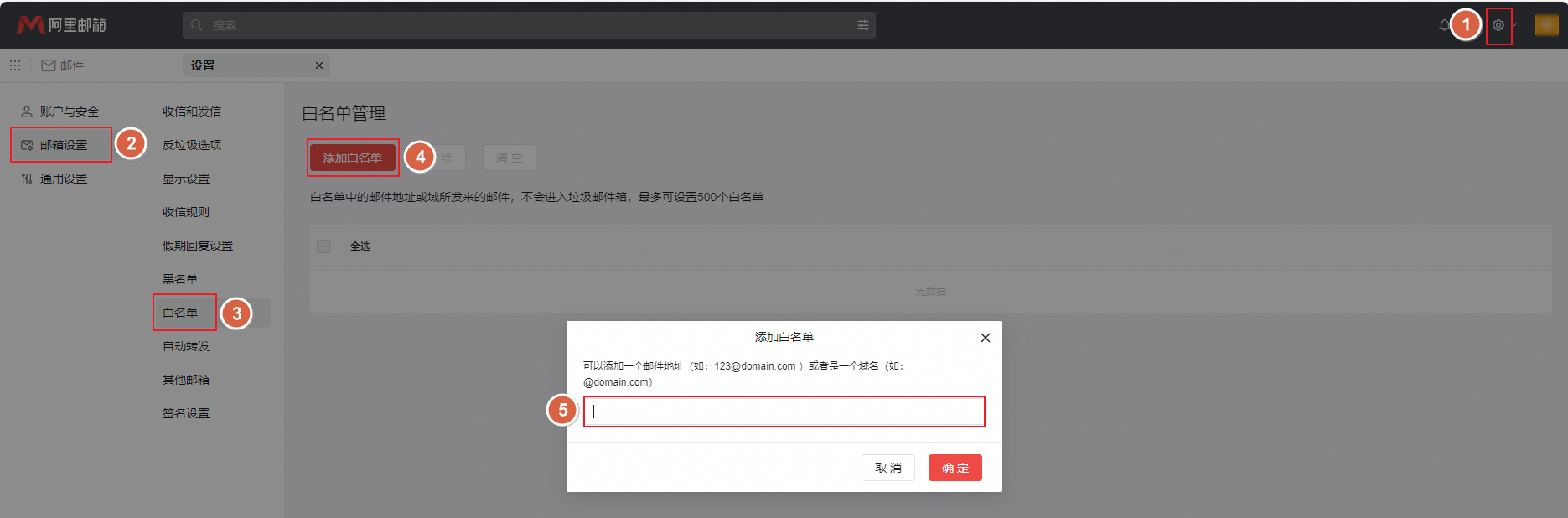Toggle the 全选 select-all checkbox
This screenshot has height=518, width=1568.
(x=323, y=246)
